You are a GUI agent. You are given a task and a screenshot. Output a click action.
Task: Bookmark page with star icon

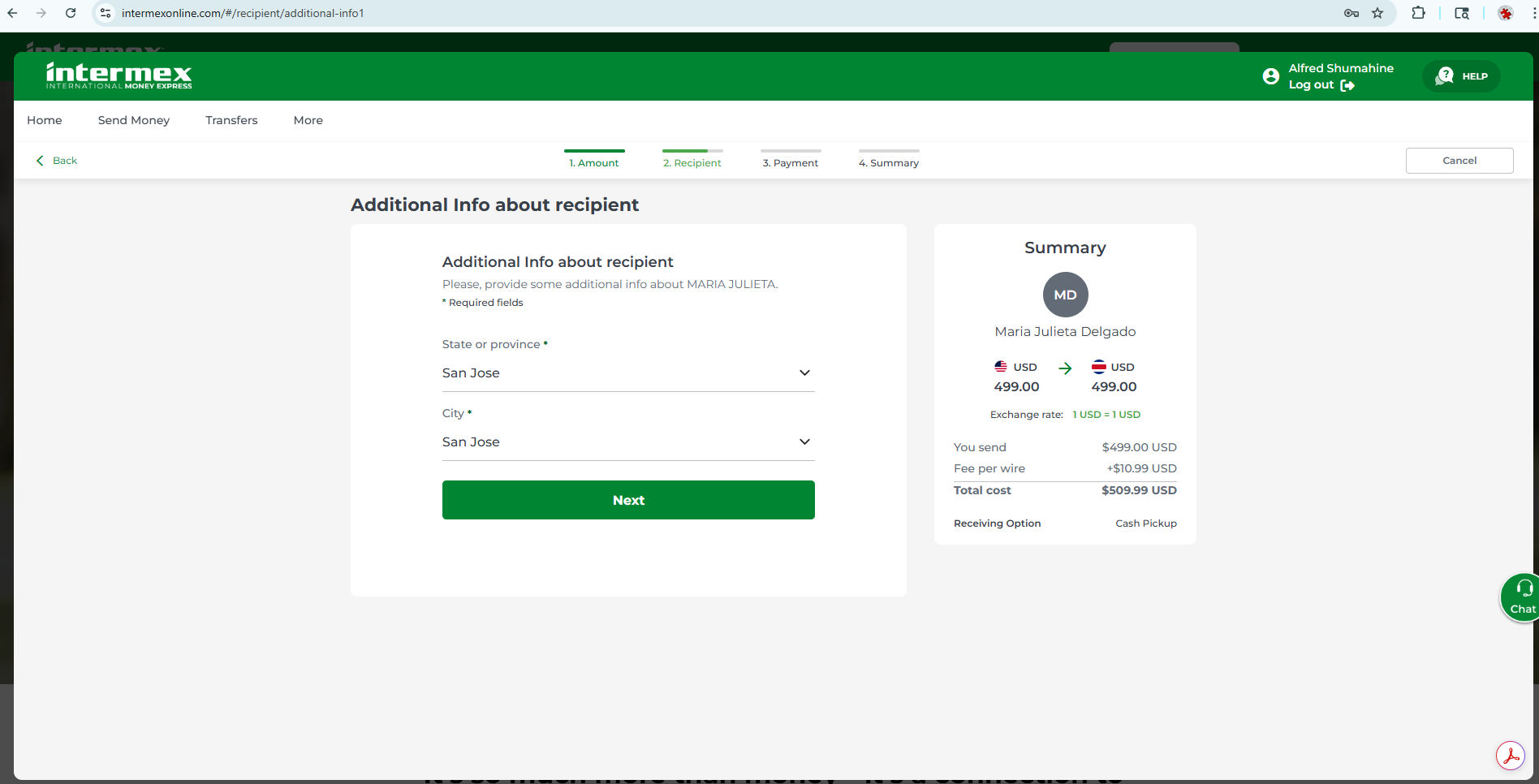click(1377, 13)
